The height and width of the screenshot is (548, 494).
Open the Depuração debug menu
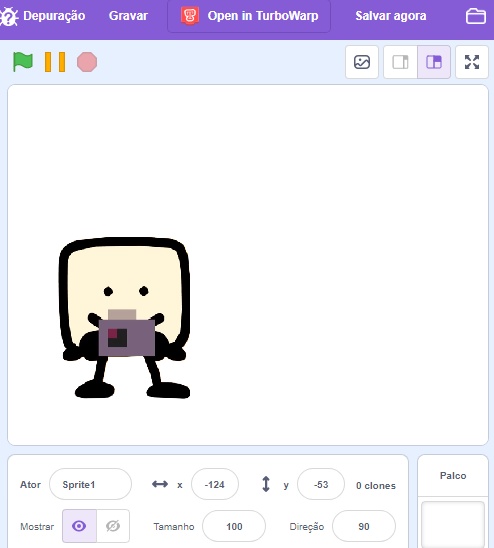(x=43, y=16)
